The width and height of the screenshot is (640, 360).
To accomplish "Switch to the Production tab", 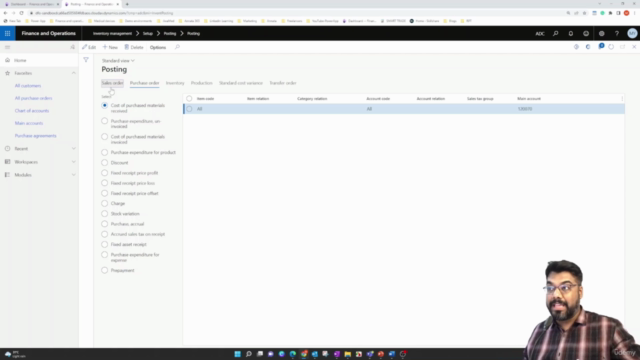I will tap(202, 83).
